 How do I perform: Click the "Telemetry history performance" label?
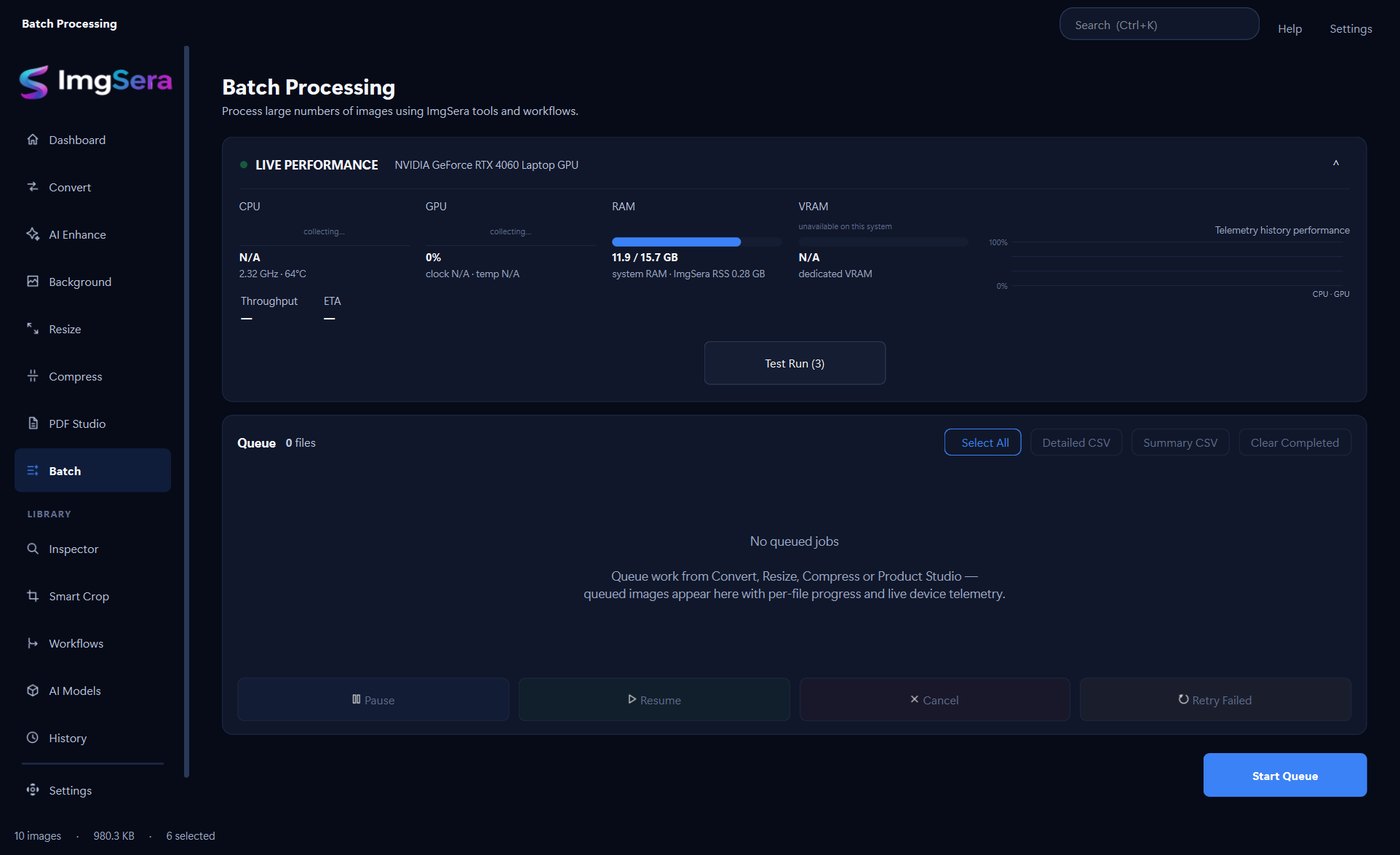pos(1282,230)
